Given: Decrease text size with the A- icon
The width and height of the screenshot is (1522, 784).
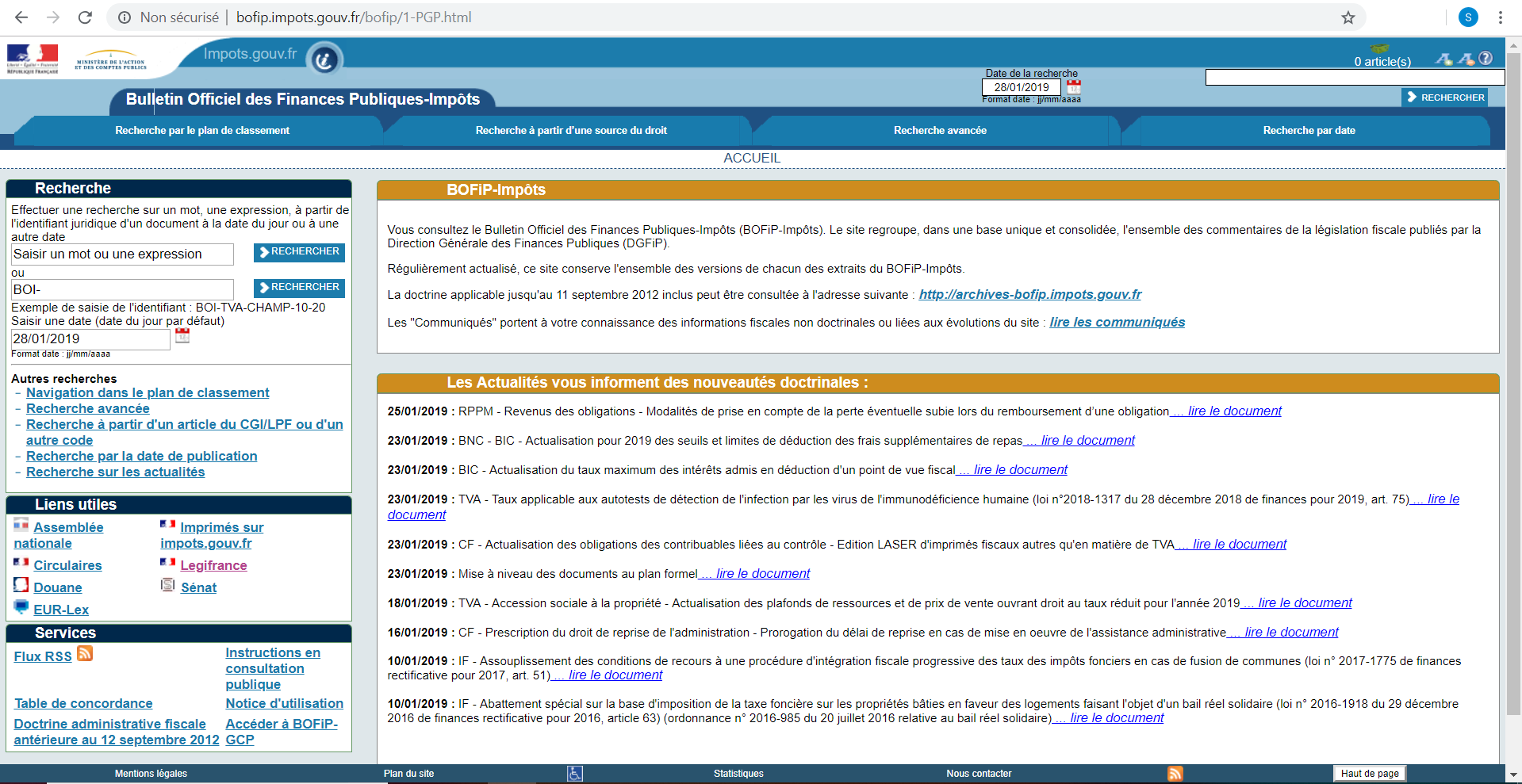Looking at the screenshot, I should [1466, 59].
